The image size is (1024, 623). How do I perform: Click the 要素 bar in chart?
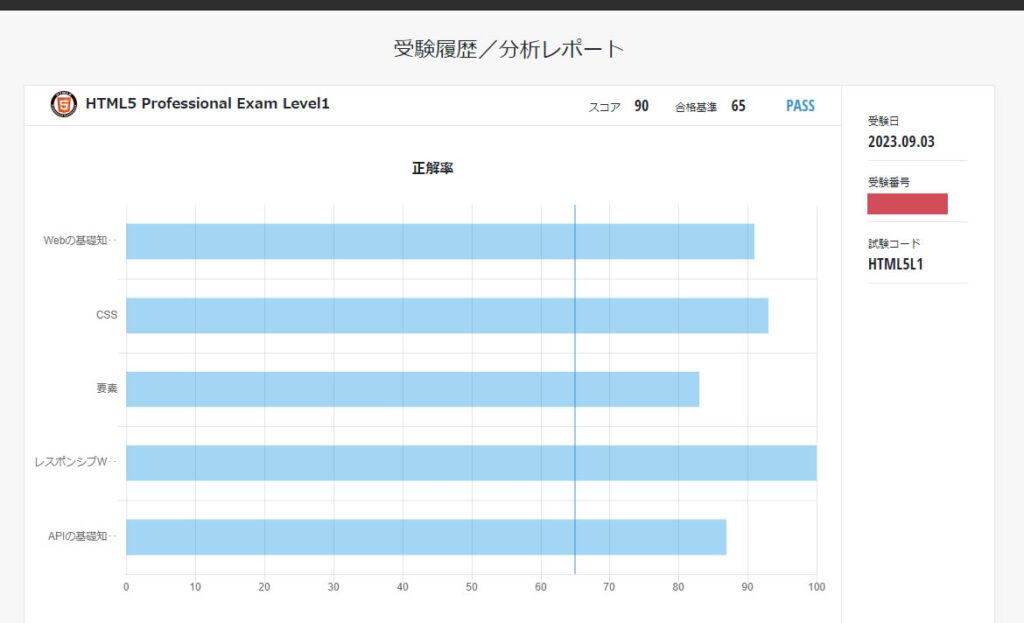[x=413, y=389]
